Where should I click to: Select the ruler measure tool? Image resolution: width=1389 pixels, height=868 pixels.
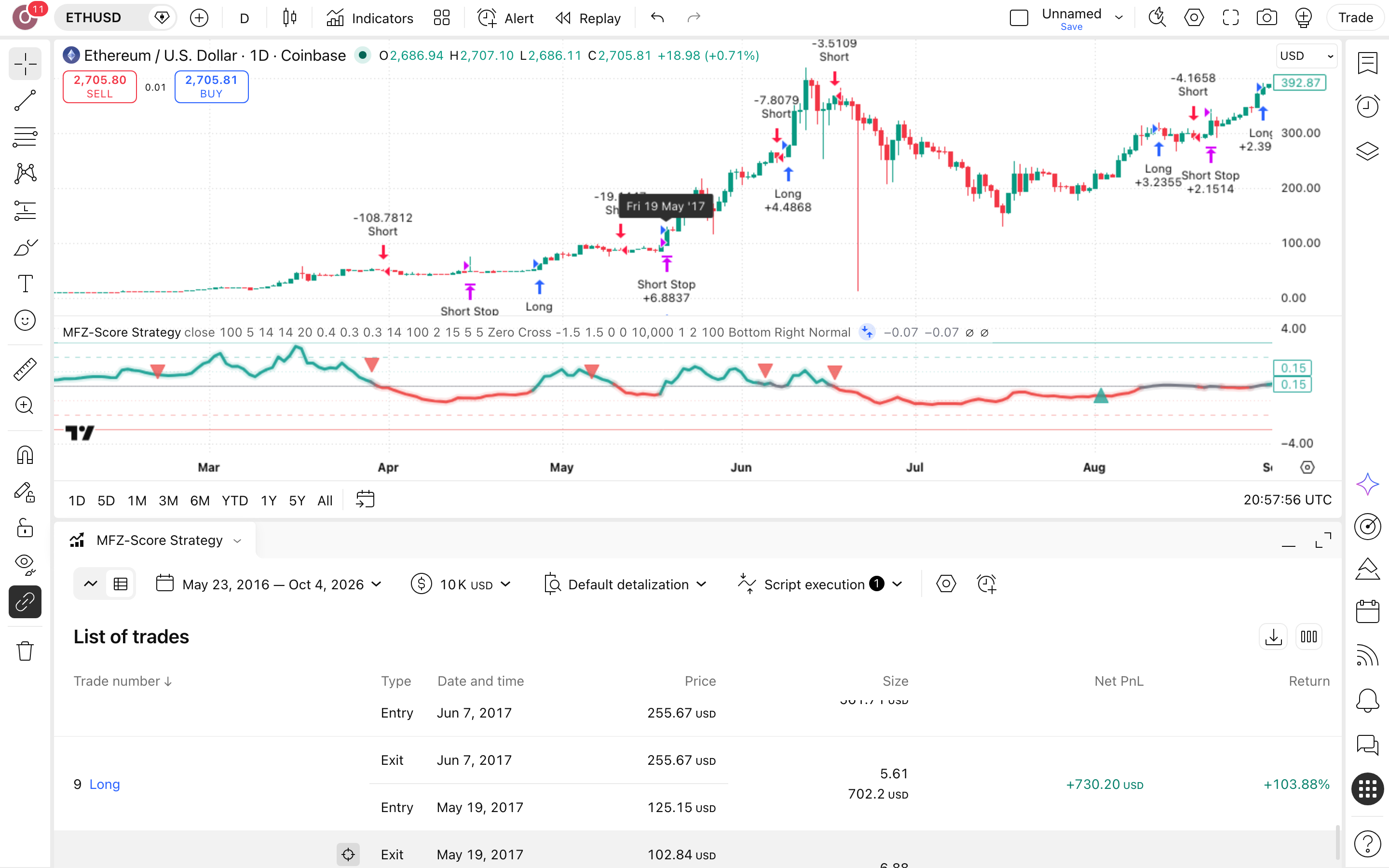click(x=25, y=369)
